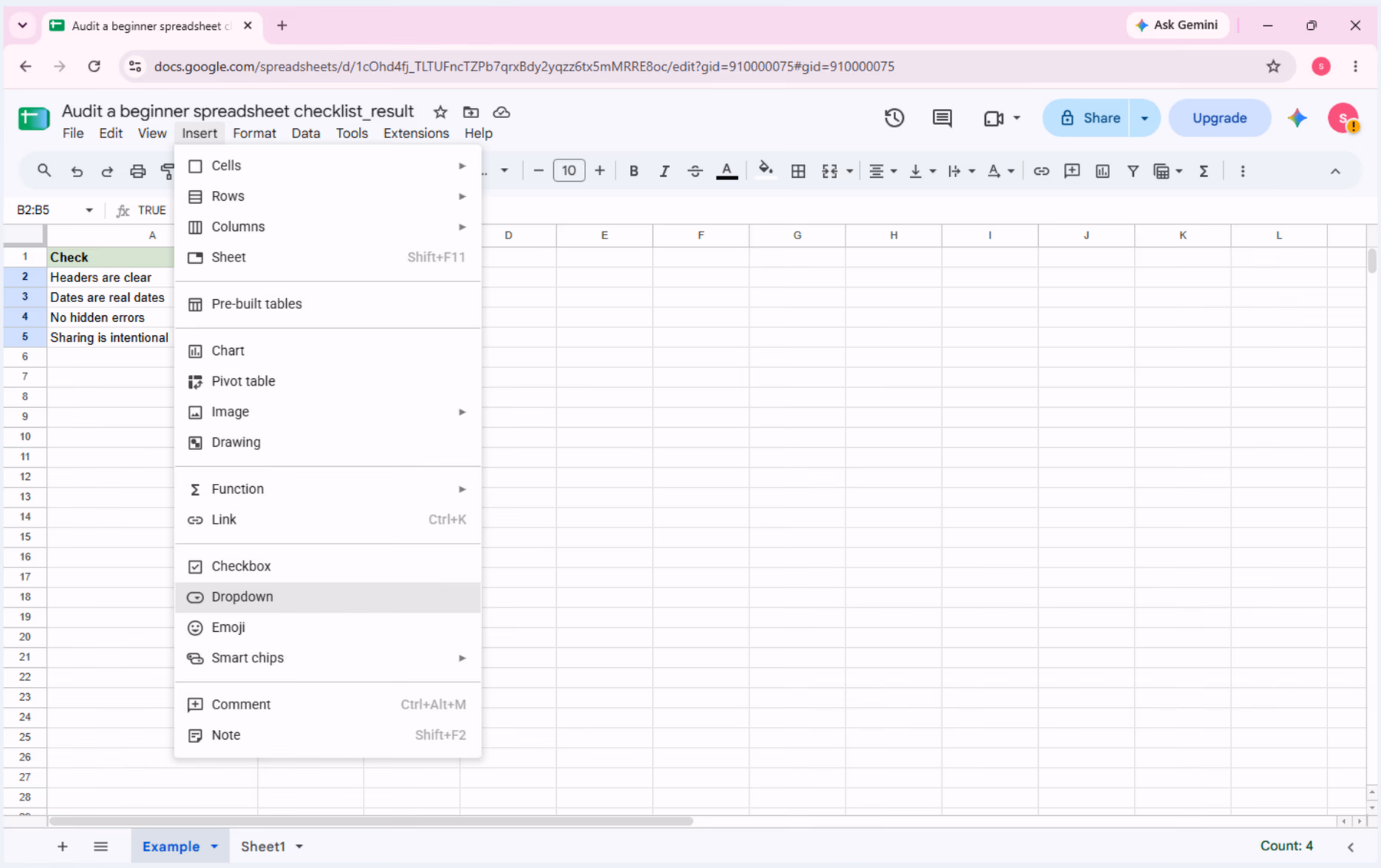Viewport: 1381px width, 868px height.
Task: Click the Gemini sparkle icon
Action: 1297,118
